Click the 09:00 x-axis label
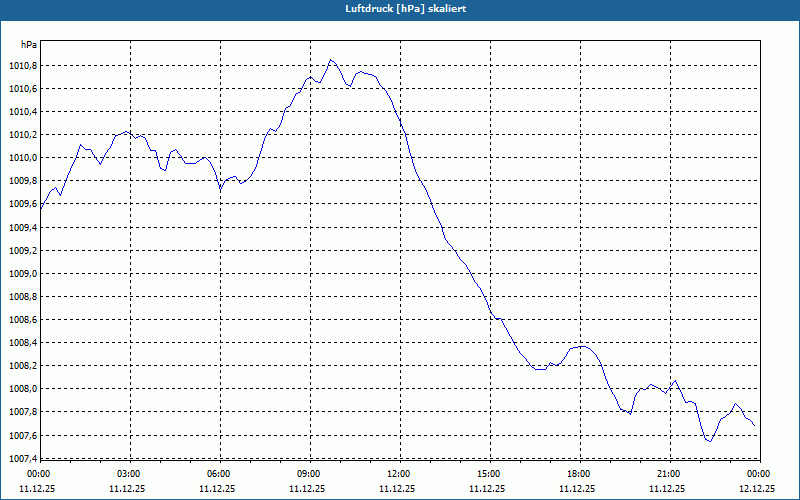Screen dimensions: 800x500 click(x=310, y=474)
